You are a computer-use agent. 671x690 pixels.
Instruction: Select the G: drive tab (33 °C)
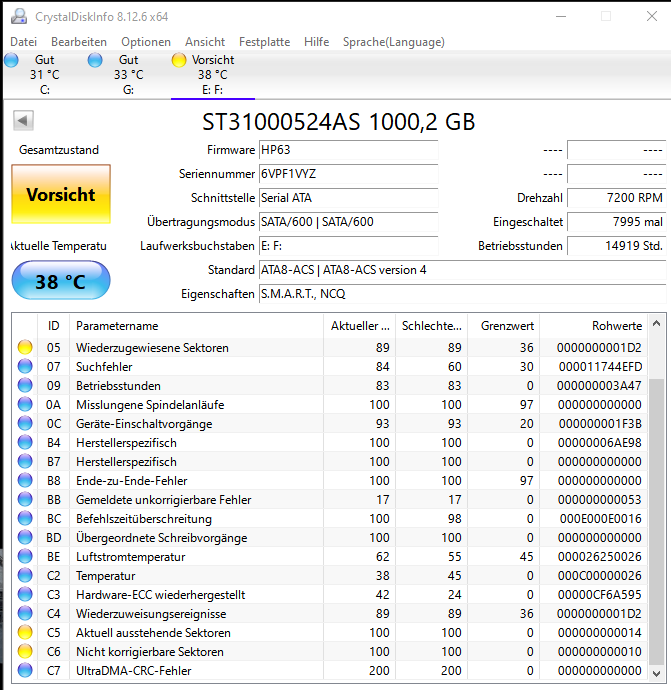[128, 75]
